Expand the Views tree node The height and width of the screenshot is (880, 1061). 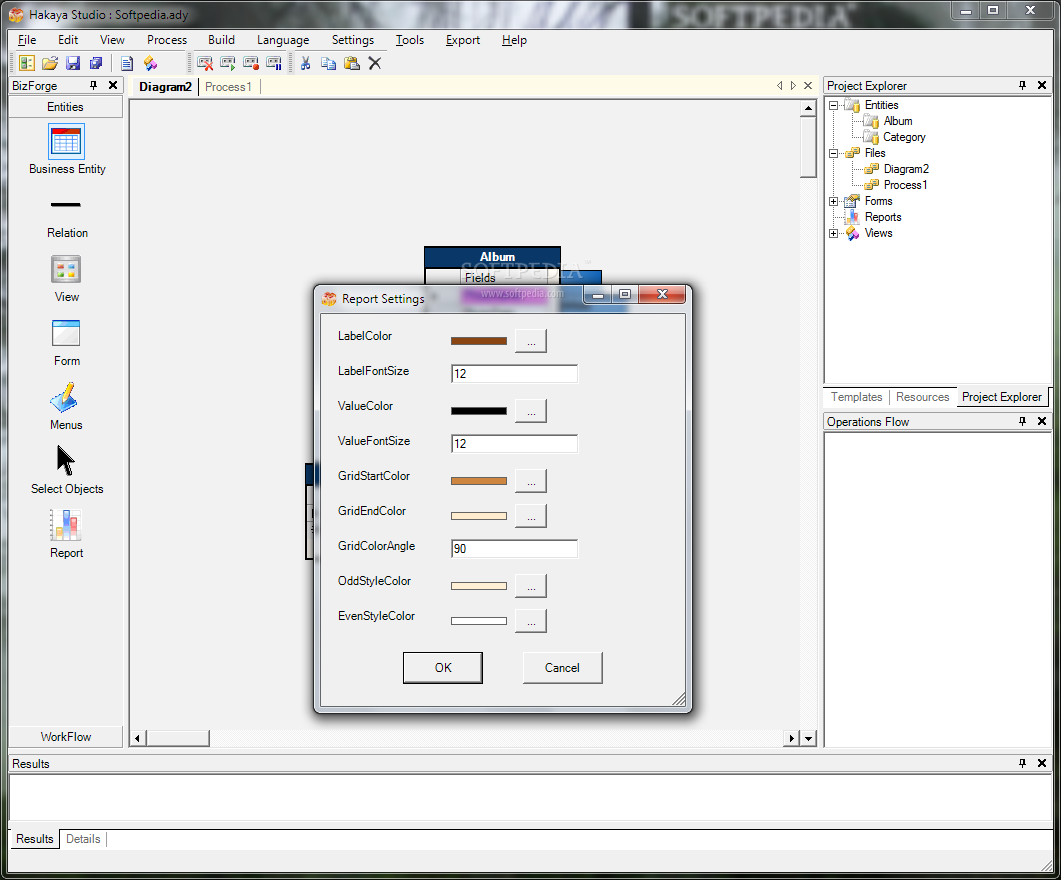click(x=834, y=233)
